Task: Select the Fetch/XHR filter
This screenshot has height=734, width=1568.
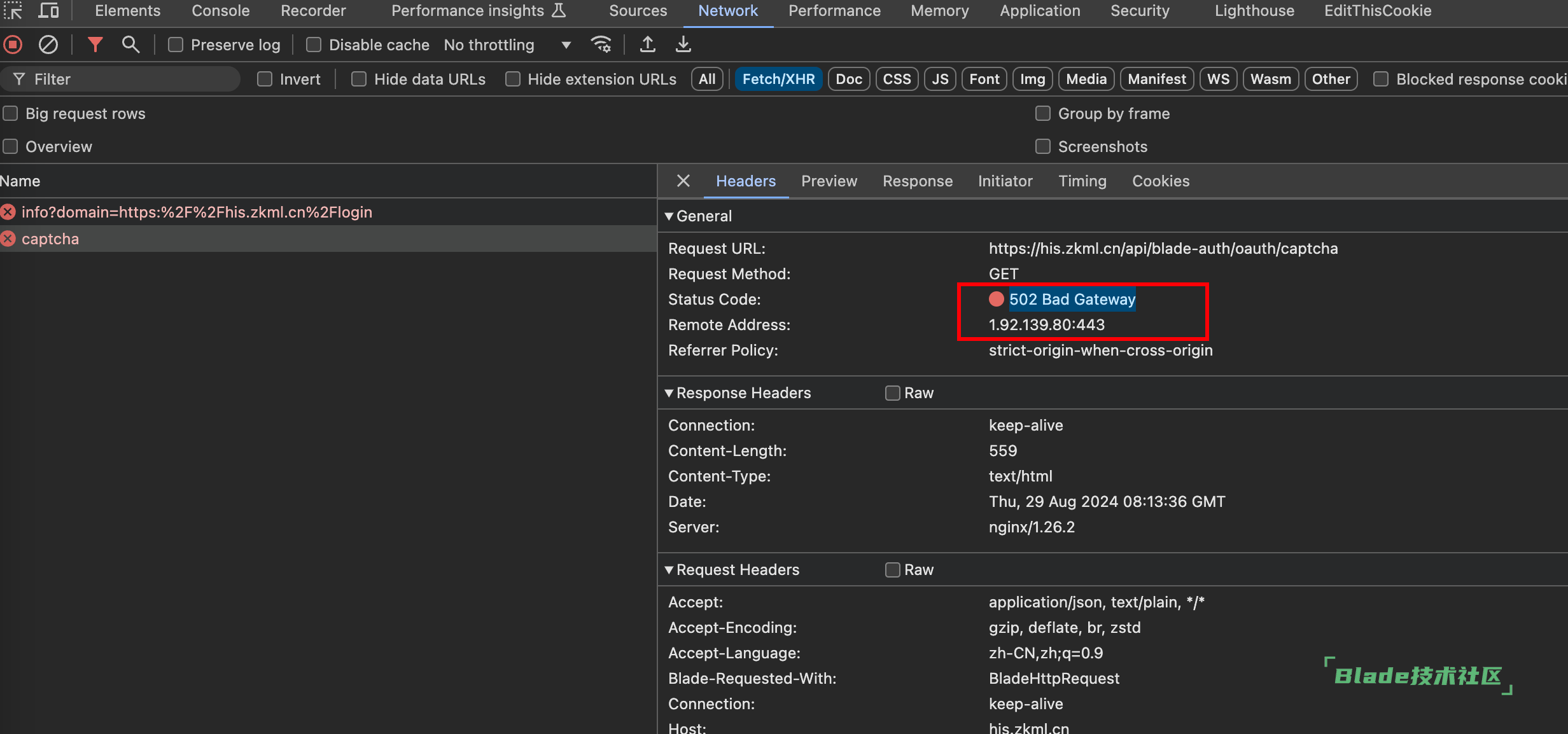Action: click(x=778, y=80)
